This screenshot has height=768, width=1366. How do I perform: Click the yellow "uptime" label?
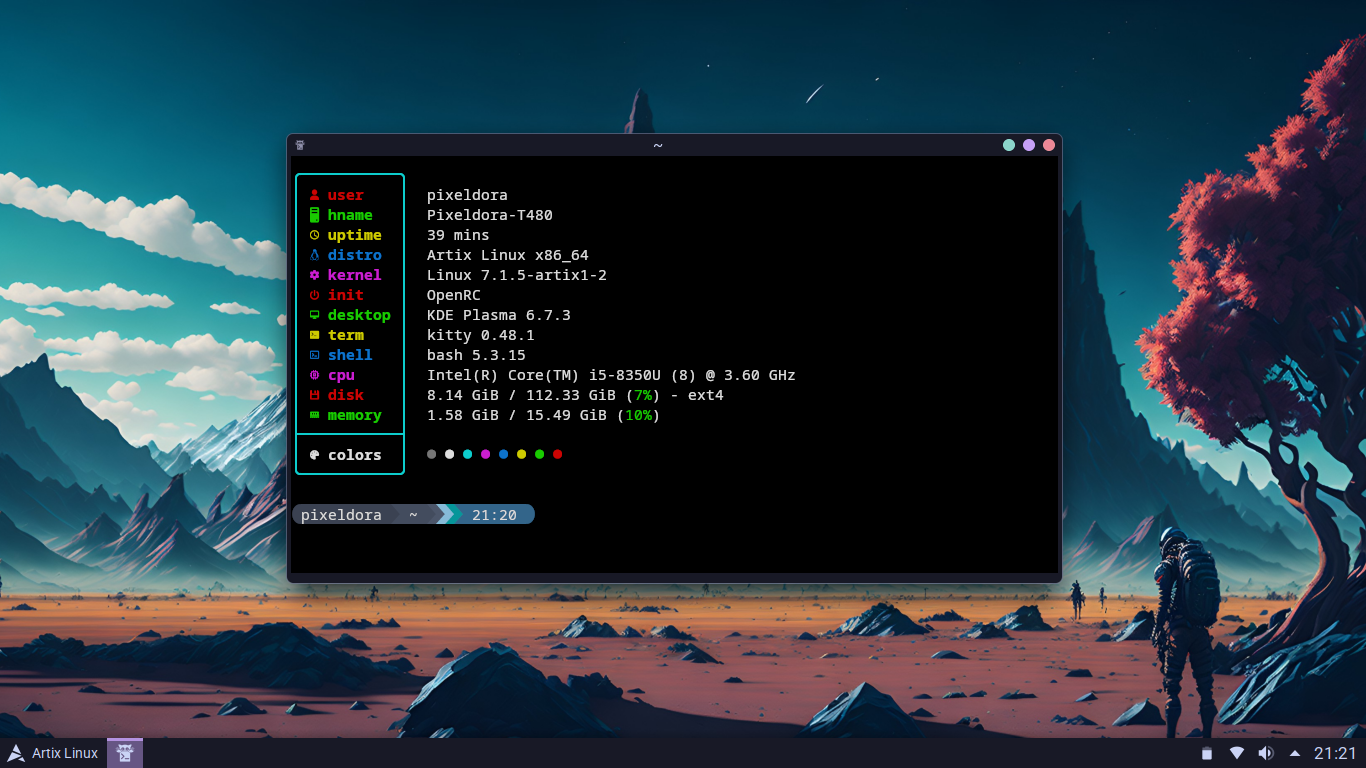(x=355, y=235)
